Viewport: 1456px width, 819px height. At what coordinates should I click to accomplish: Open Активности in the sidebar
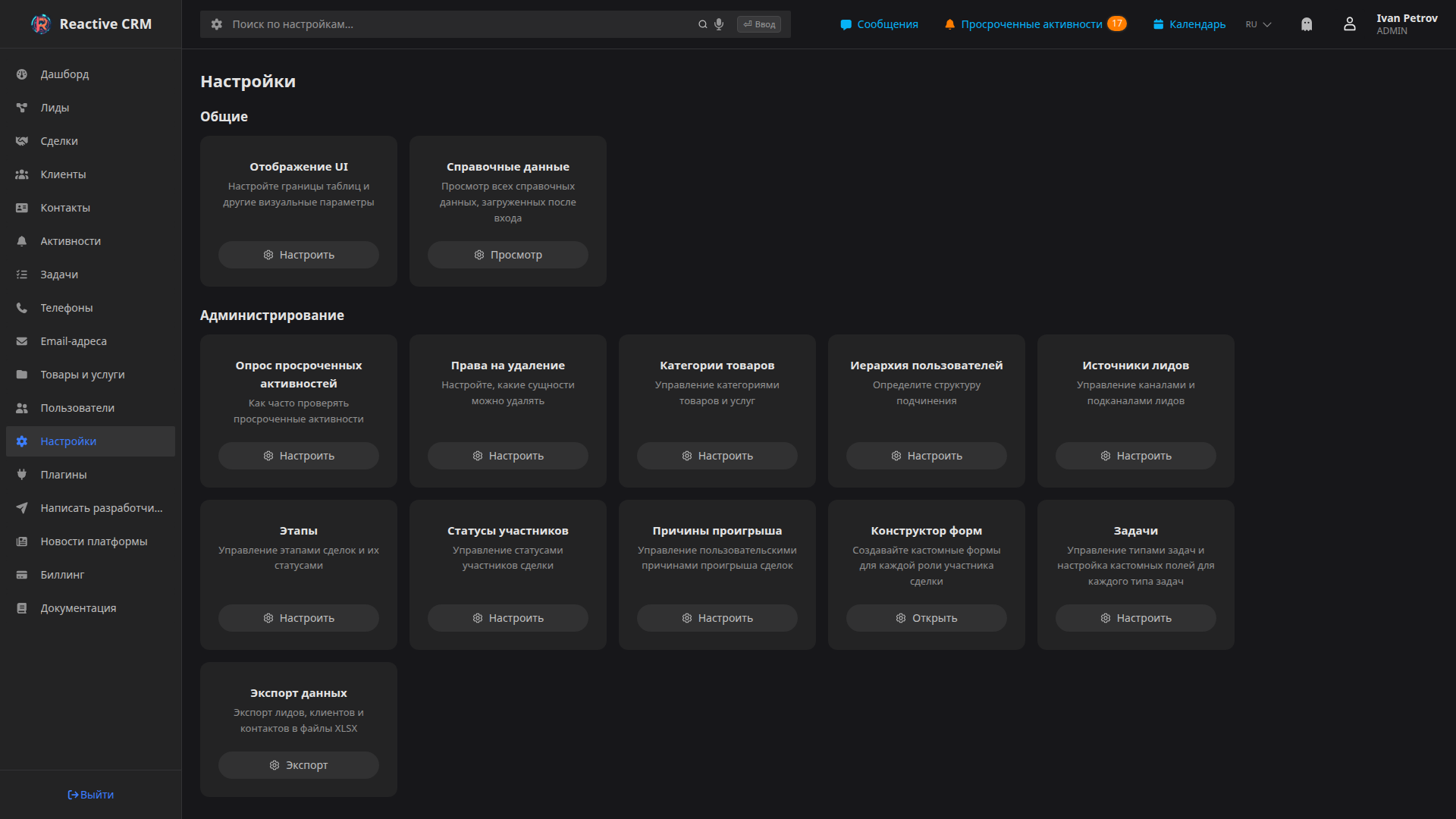[90, 241]
